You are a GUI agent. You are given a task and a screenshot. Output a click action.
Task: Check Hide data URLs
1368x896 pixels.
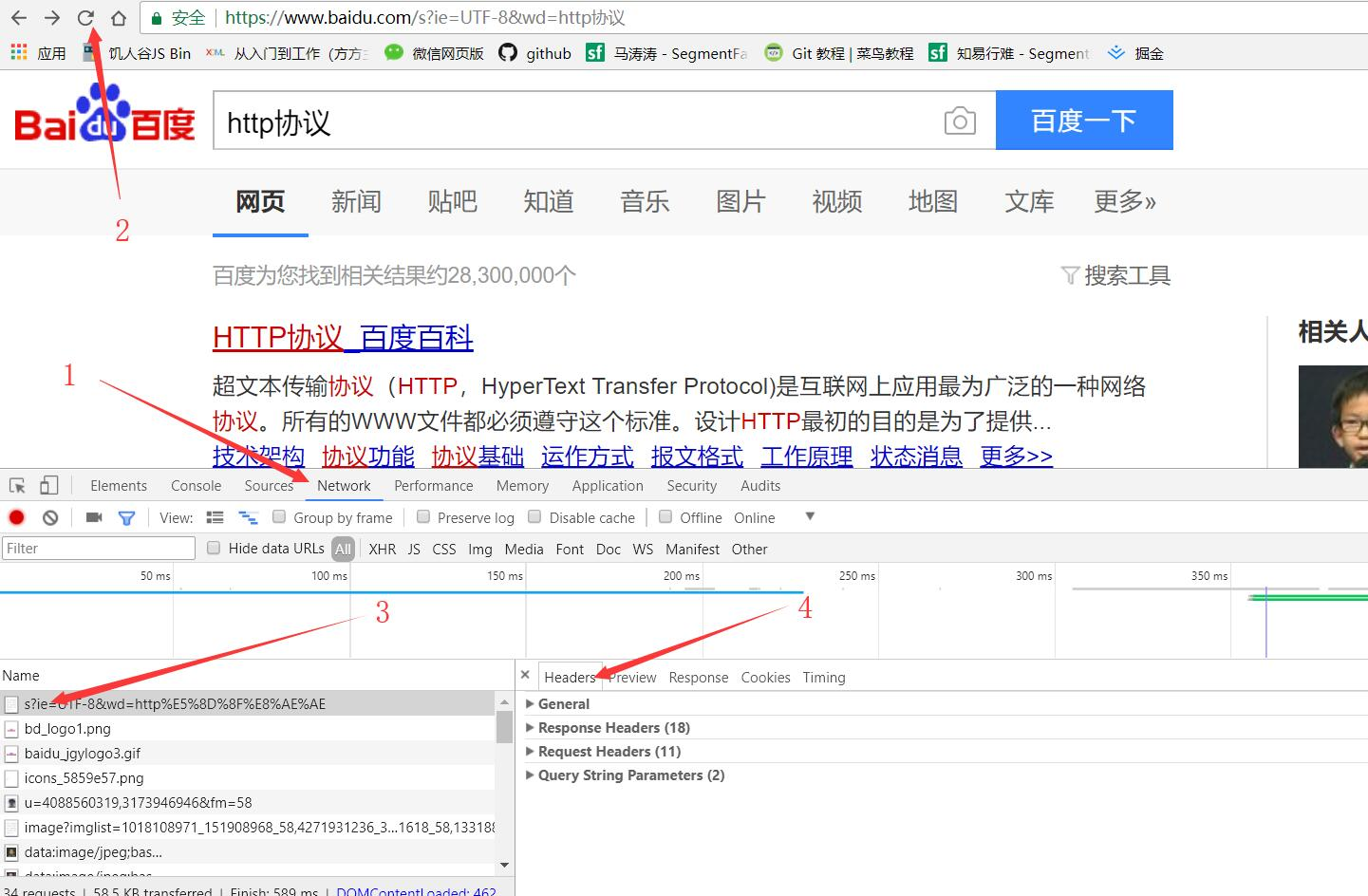point(214,548)
